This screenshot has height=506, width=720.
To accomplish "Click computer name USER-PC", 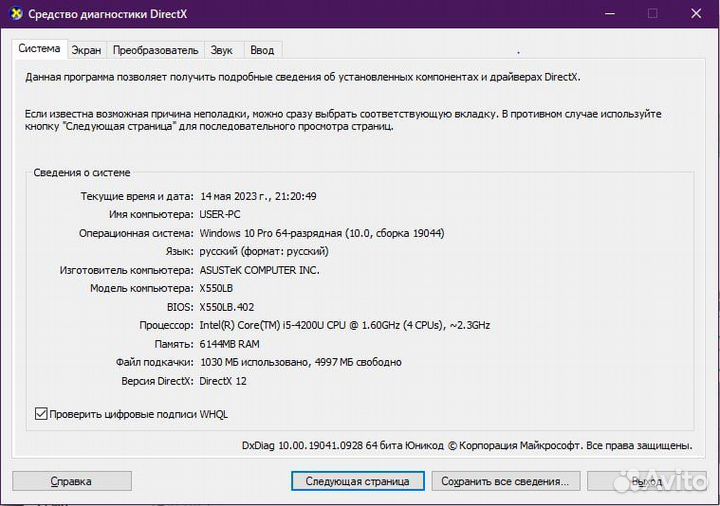I will (x=220, y=214).
